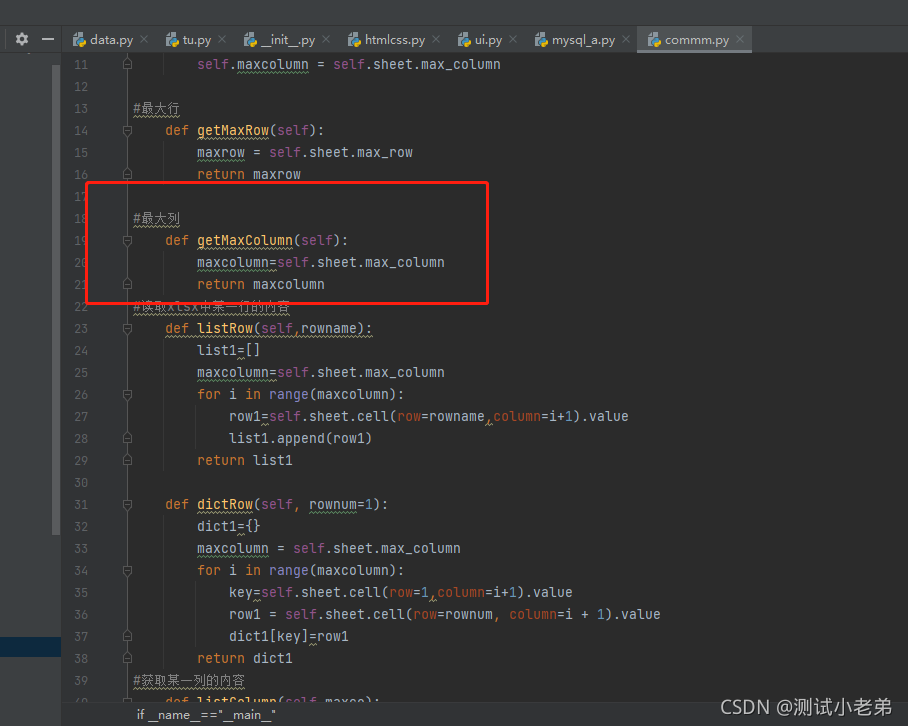Click 'return maxcolumn' on line 21

coord(261,285)
